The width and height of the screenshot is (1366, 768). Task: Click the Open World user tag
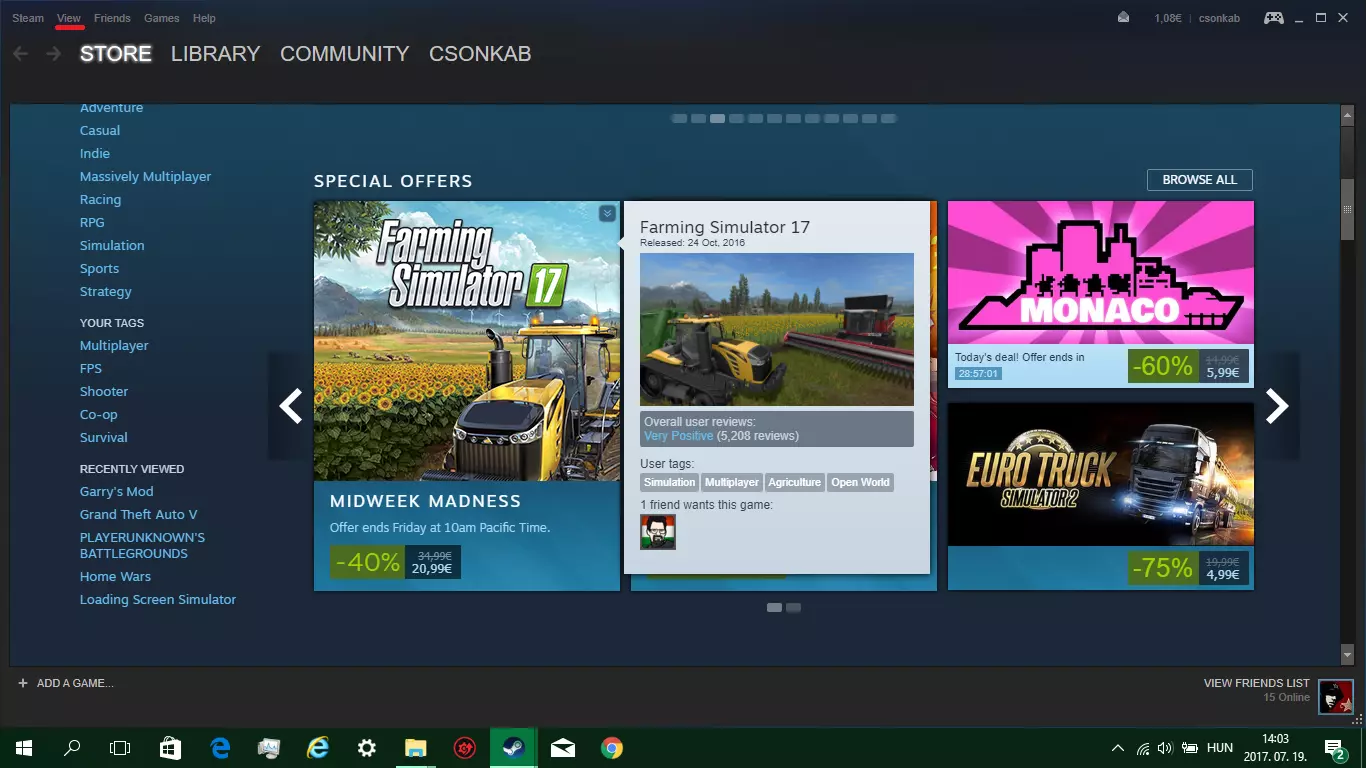point(860,482)
